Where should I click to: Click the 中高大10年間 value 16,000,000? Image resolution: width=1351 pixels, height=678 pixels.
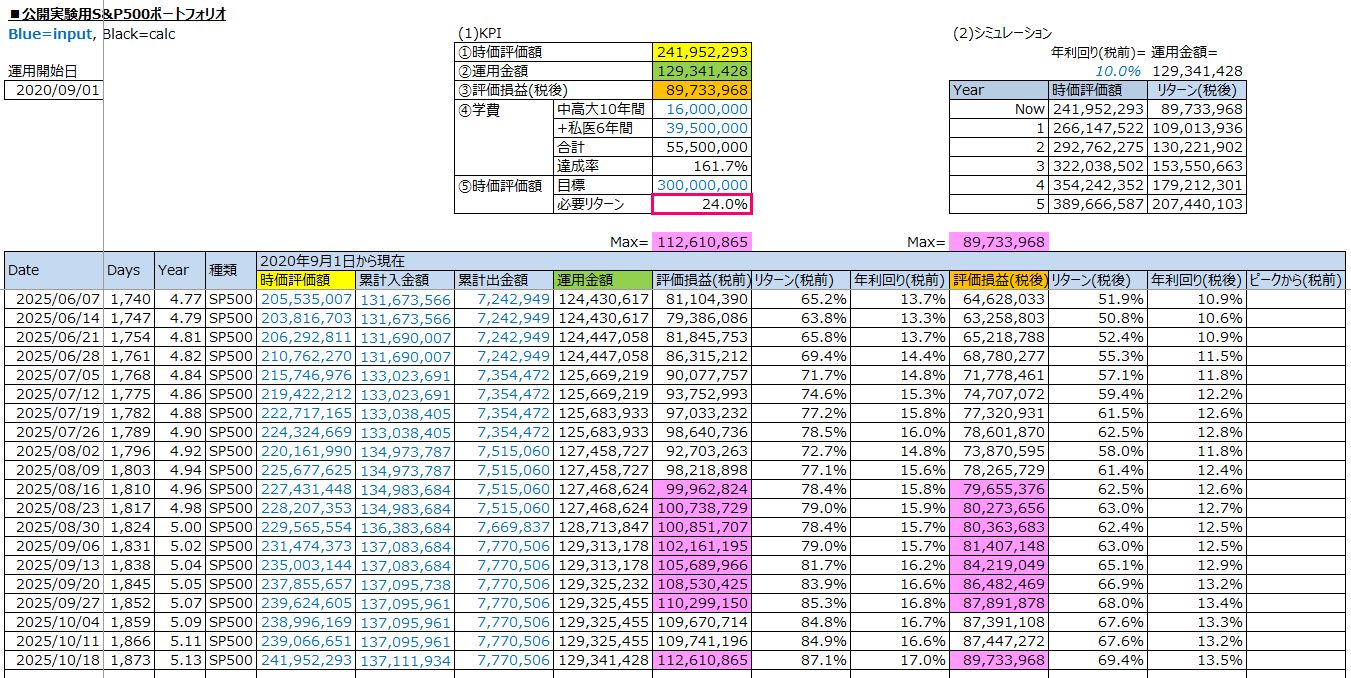tap(701, 109)
